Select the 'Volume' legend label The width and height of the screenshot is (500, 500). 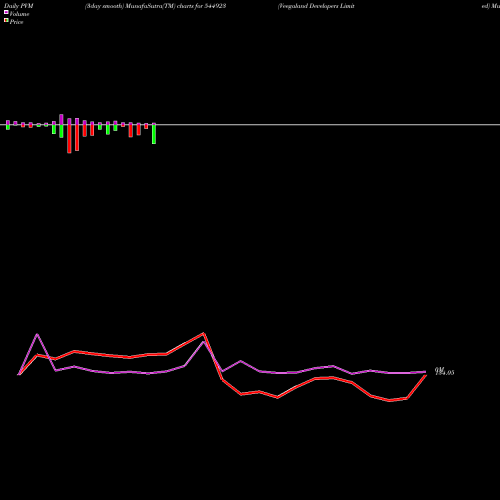coord(19,14)
